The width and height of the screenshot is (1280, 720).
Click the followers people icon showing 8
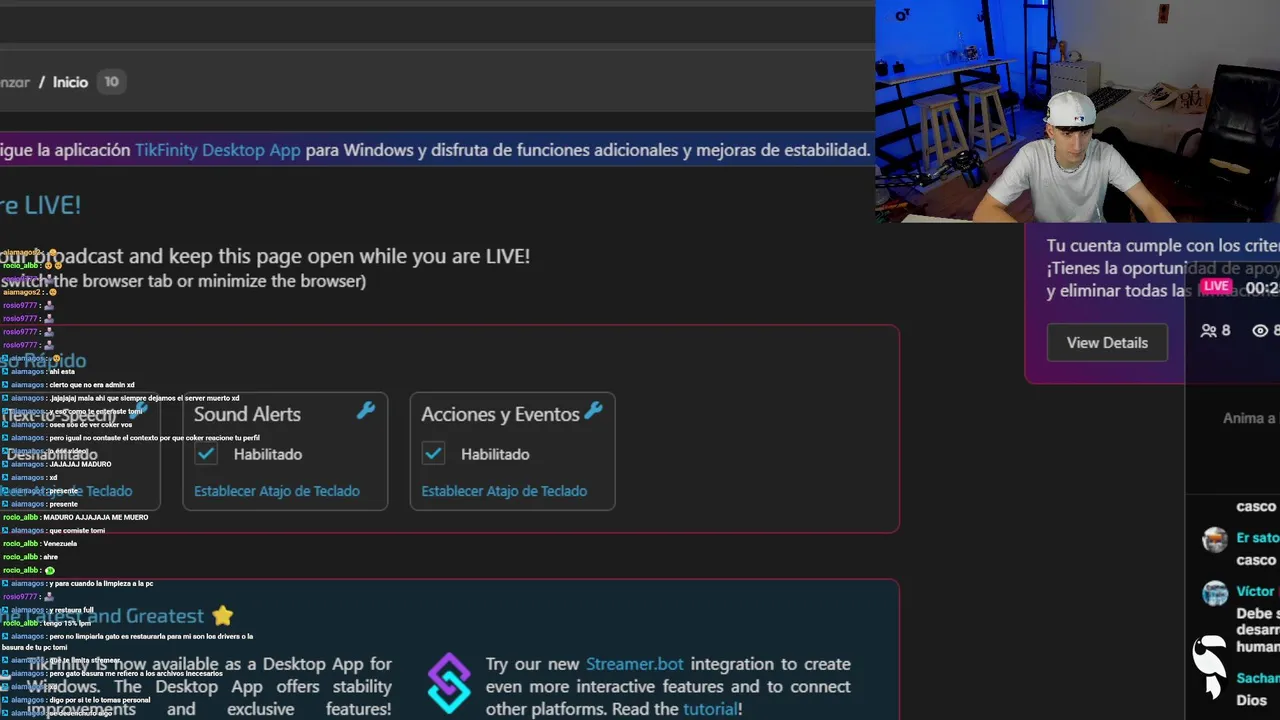click(x=1209, y=330)
